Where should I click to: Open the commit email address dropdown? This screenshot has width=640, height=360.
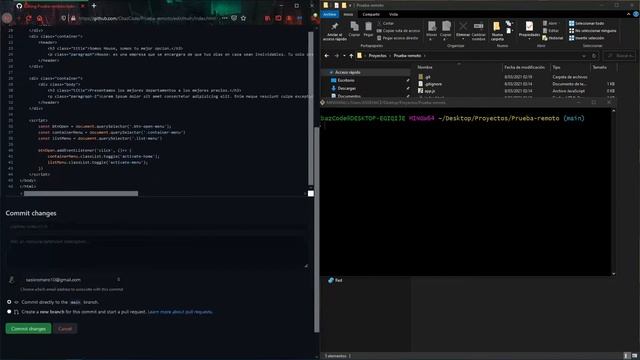coord(72,280)
